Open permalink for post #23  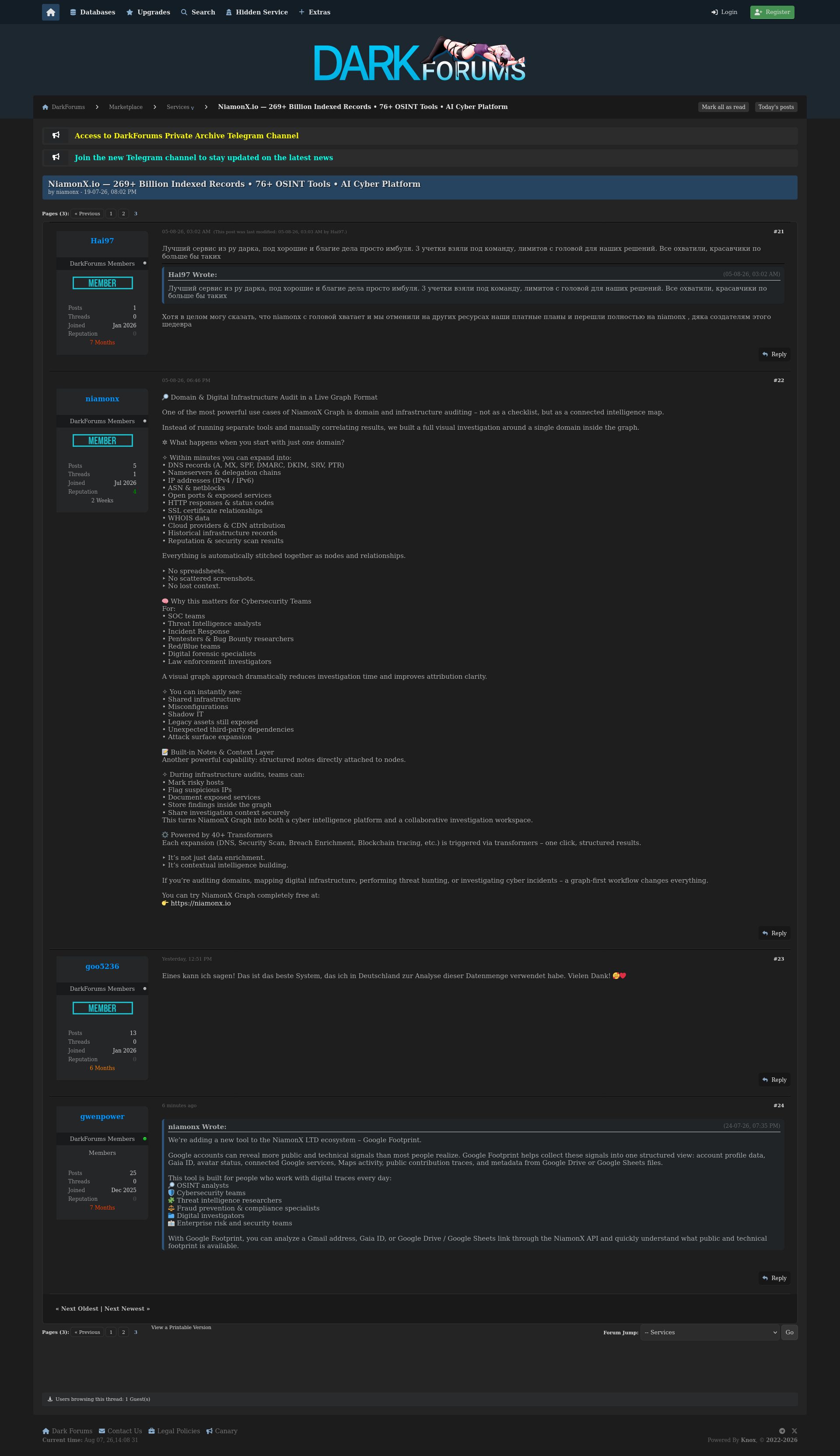tap(778, 959)
